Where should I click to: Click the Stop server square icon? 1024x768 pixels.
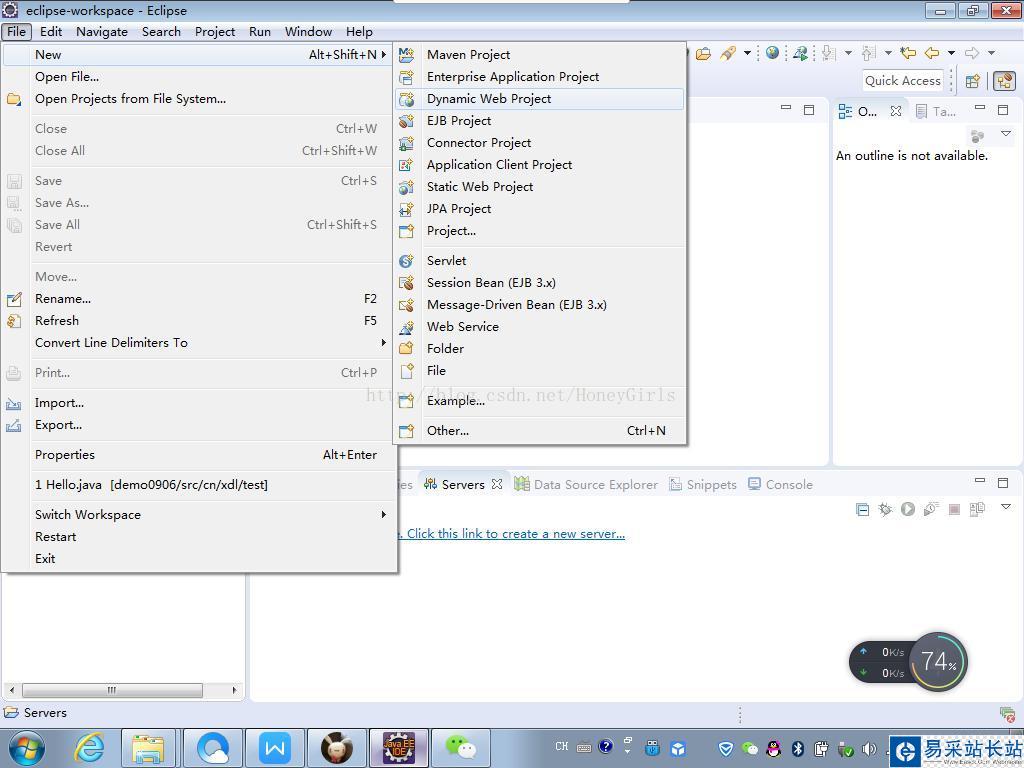tap(954, 509)
